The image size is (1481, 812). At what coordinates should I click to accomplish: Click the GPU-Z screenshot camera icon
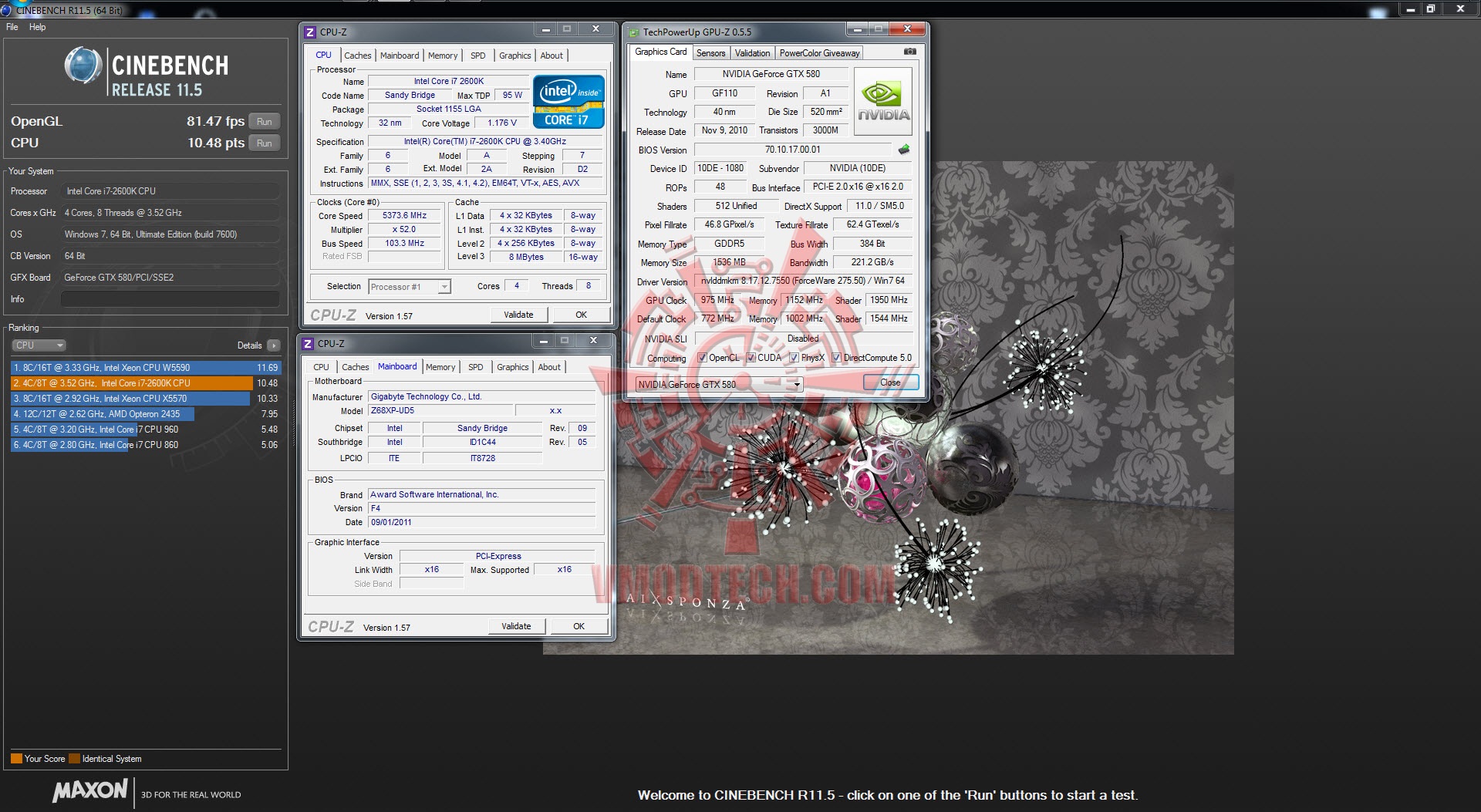pos(910,52)
